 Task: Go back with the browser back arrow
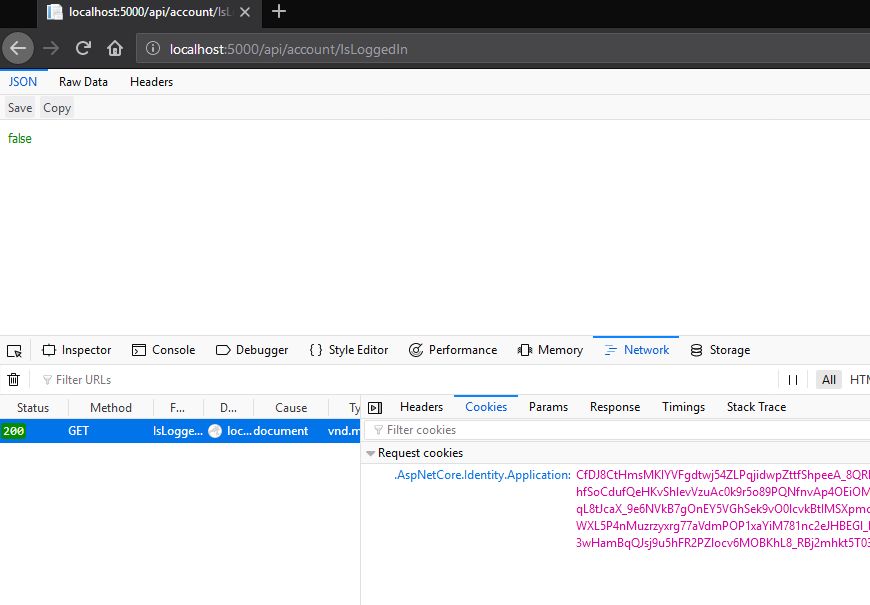[x=18, y=49]
